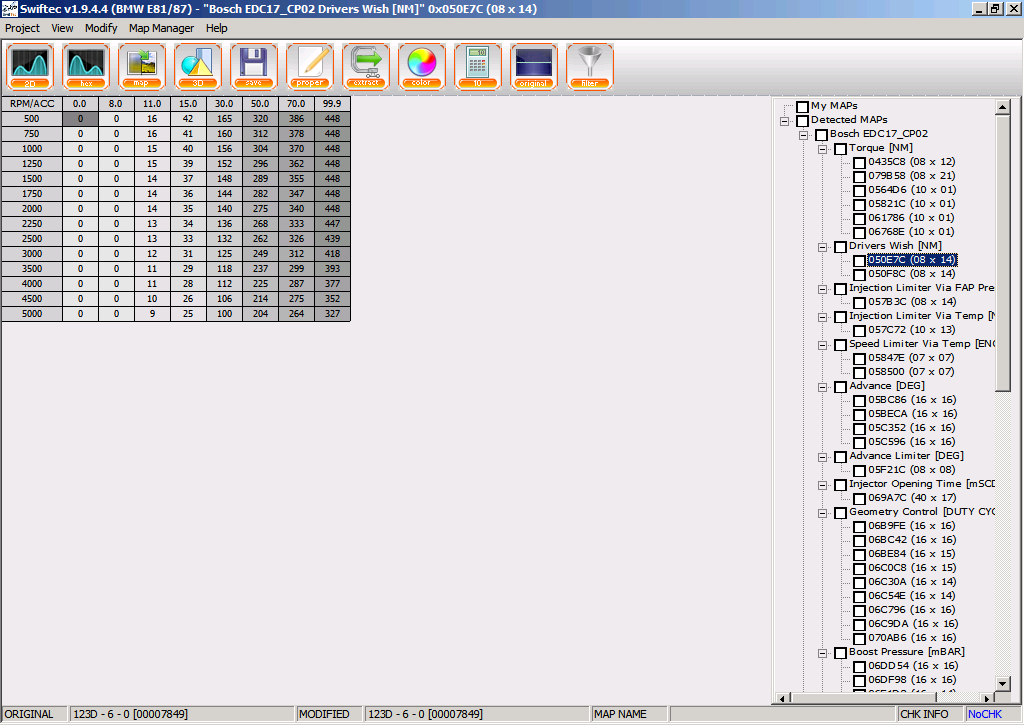The image size is (1024, 725).
Task: Click the Advance Limiter [DEG] label
Action: point(906,456)
